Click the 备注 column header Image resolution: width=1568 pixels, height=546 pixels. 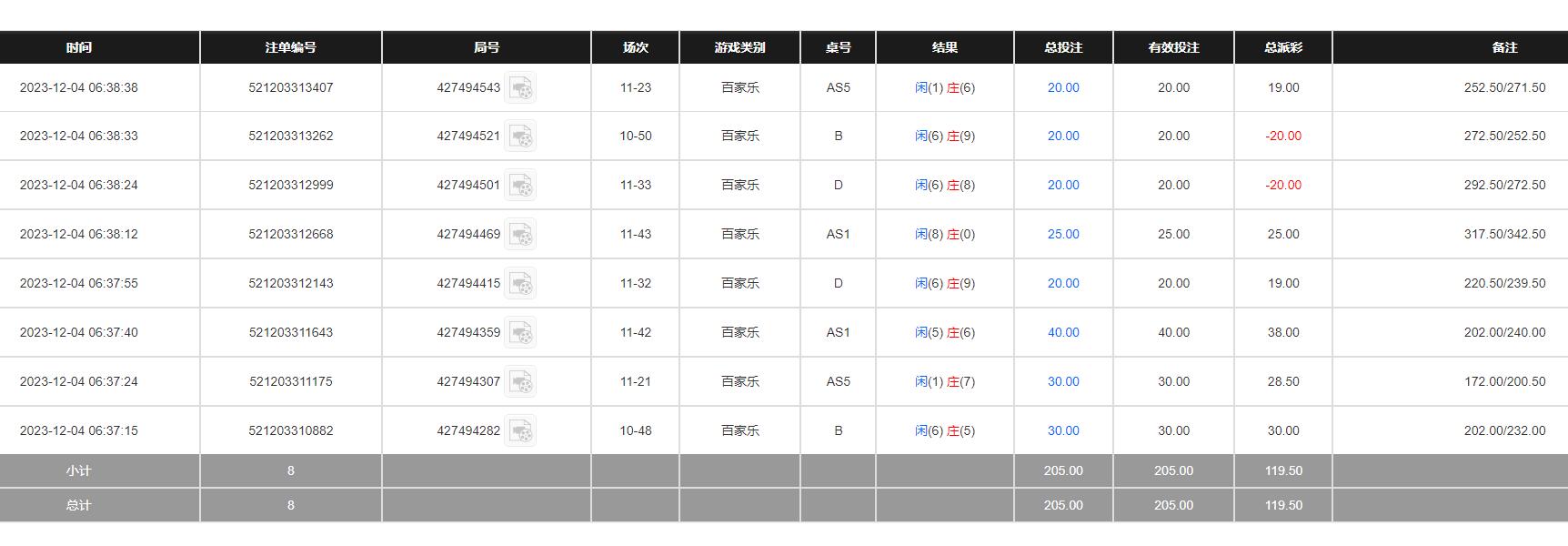[x=1505, y=47]
